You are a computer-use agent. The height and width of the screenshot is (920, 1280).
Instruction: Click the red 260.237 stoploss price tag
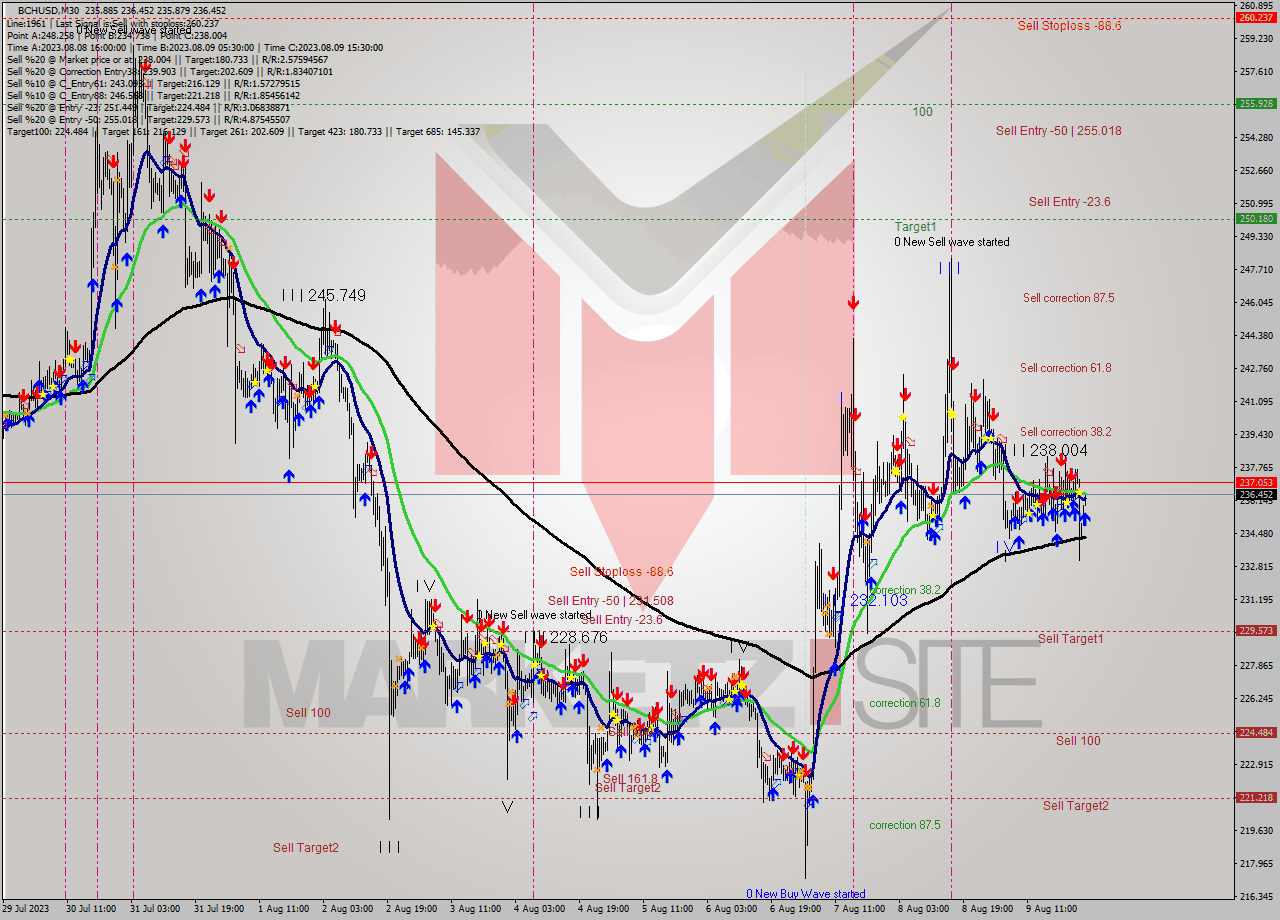[1255, 17]
